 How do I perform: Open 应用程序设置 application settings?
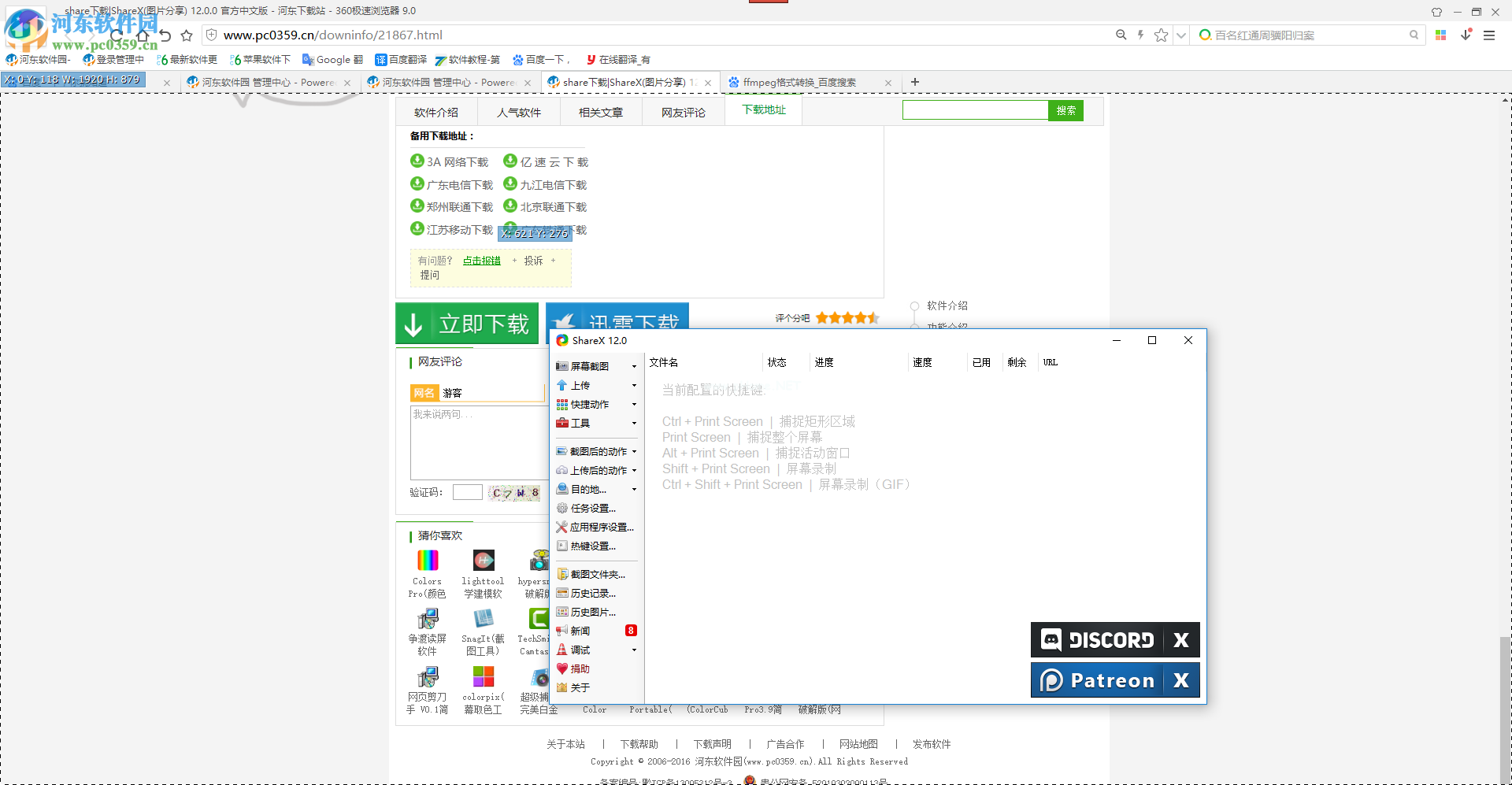pos(595,527)
